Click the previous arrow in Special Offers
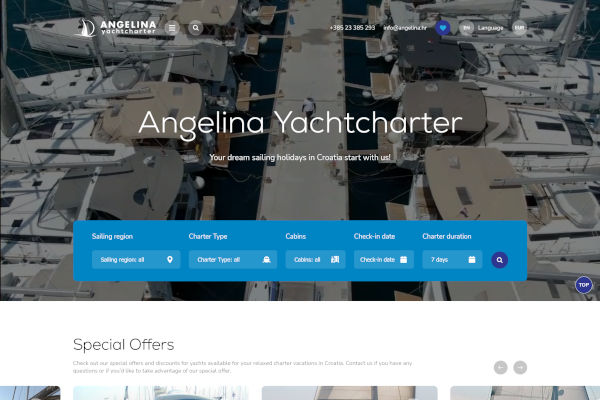This screenshot has width=600, height=400. click(501, 367)
